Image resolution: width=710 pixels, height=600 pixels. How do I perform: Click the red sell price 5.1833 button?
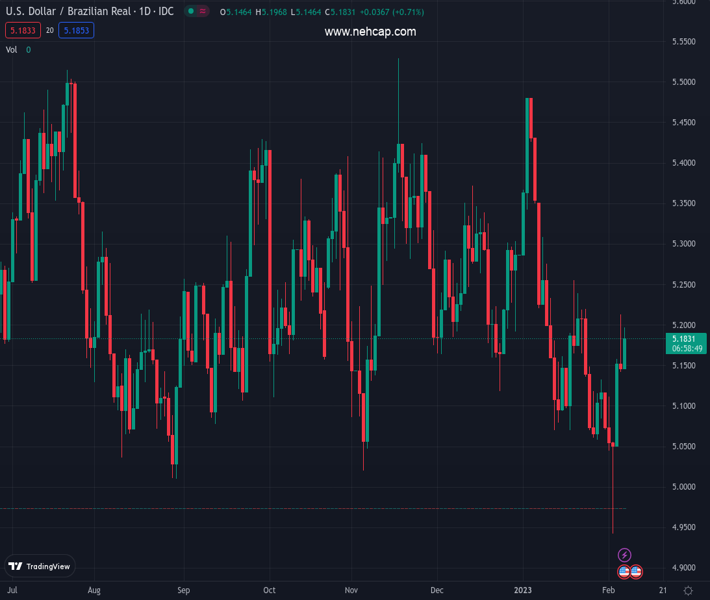21,31
